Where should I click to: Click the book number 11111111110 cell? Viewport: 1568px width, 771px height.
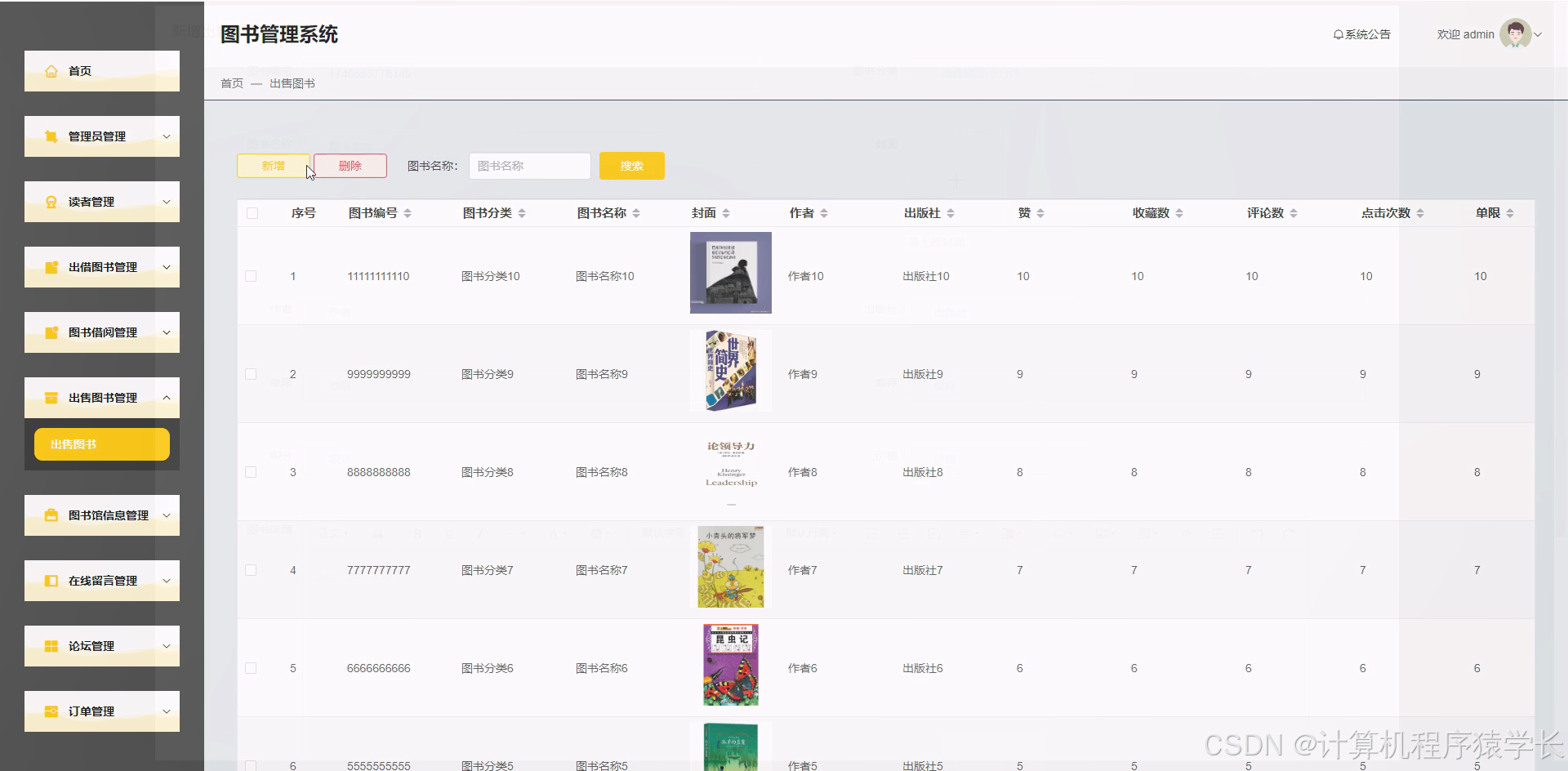point(378,276)
